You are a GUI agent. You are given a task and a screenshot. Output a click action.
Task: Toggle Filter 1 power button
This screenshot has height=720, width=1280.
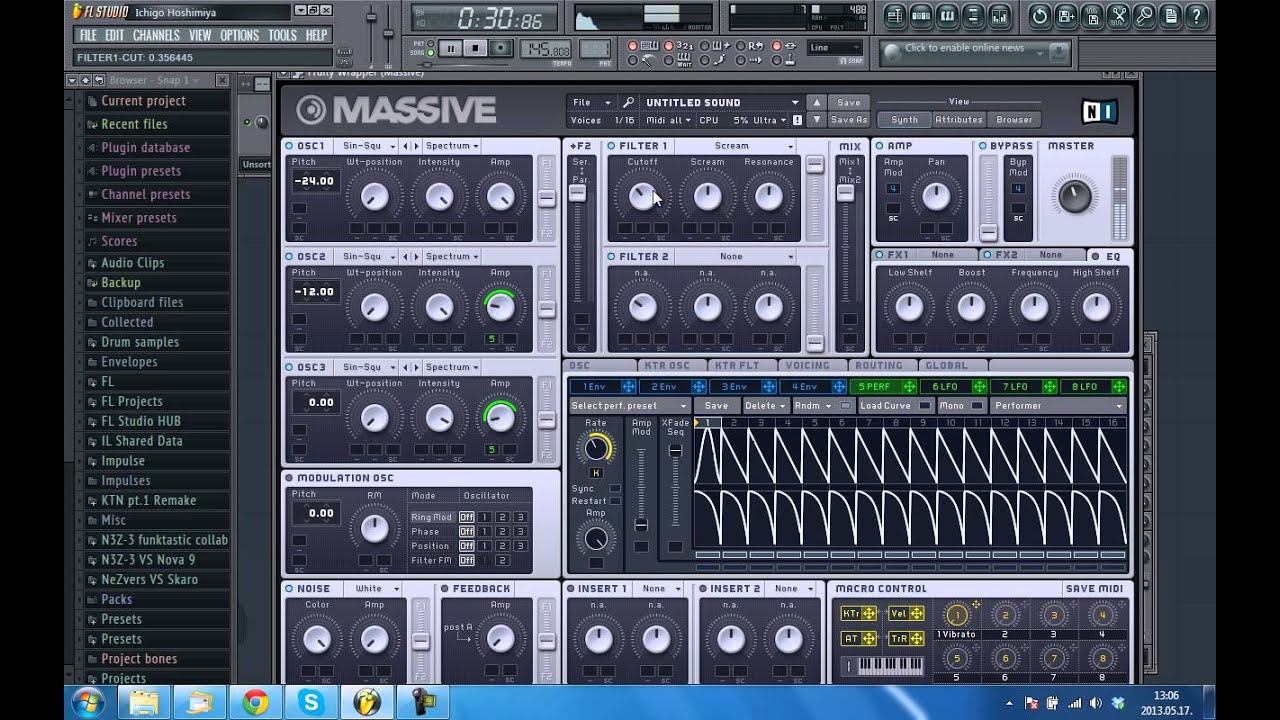[611, 146]
